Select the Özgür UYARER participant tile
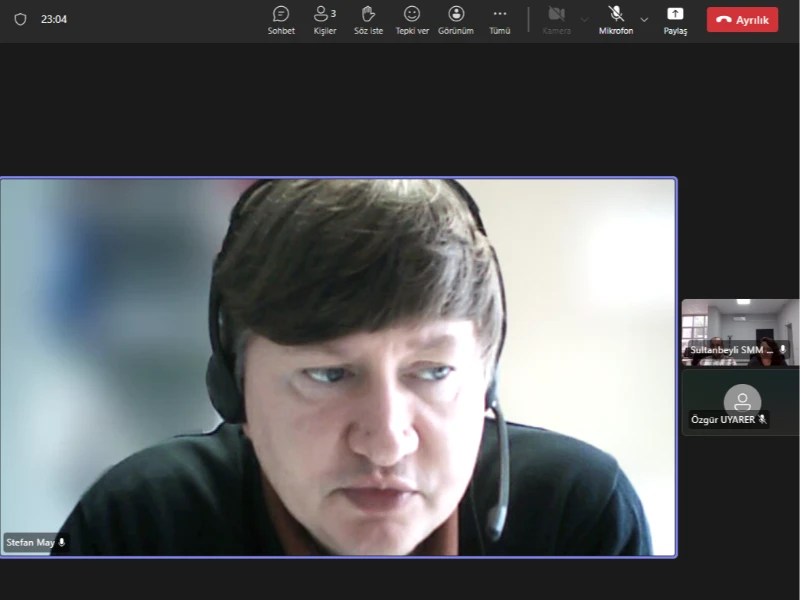This screenshot has height=600, width=800. [x=740, y=402]
